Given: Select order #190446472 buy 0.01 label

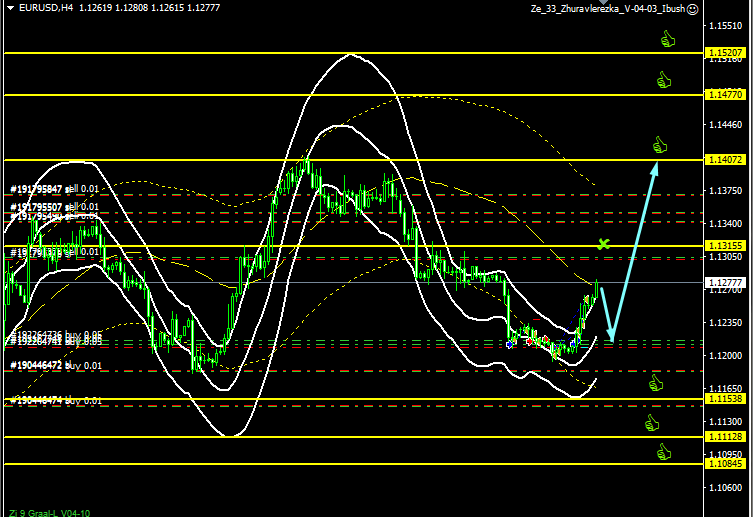Looking at the screenshot, I should [x=56, y=365].
